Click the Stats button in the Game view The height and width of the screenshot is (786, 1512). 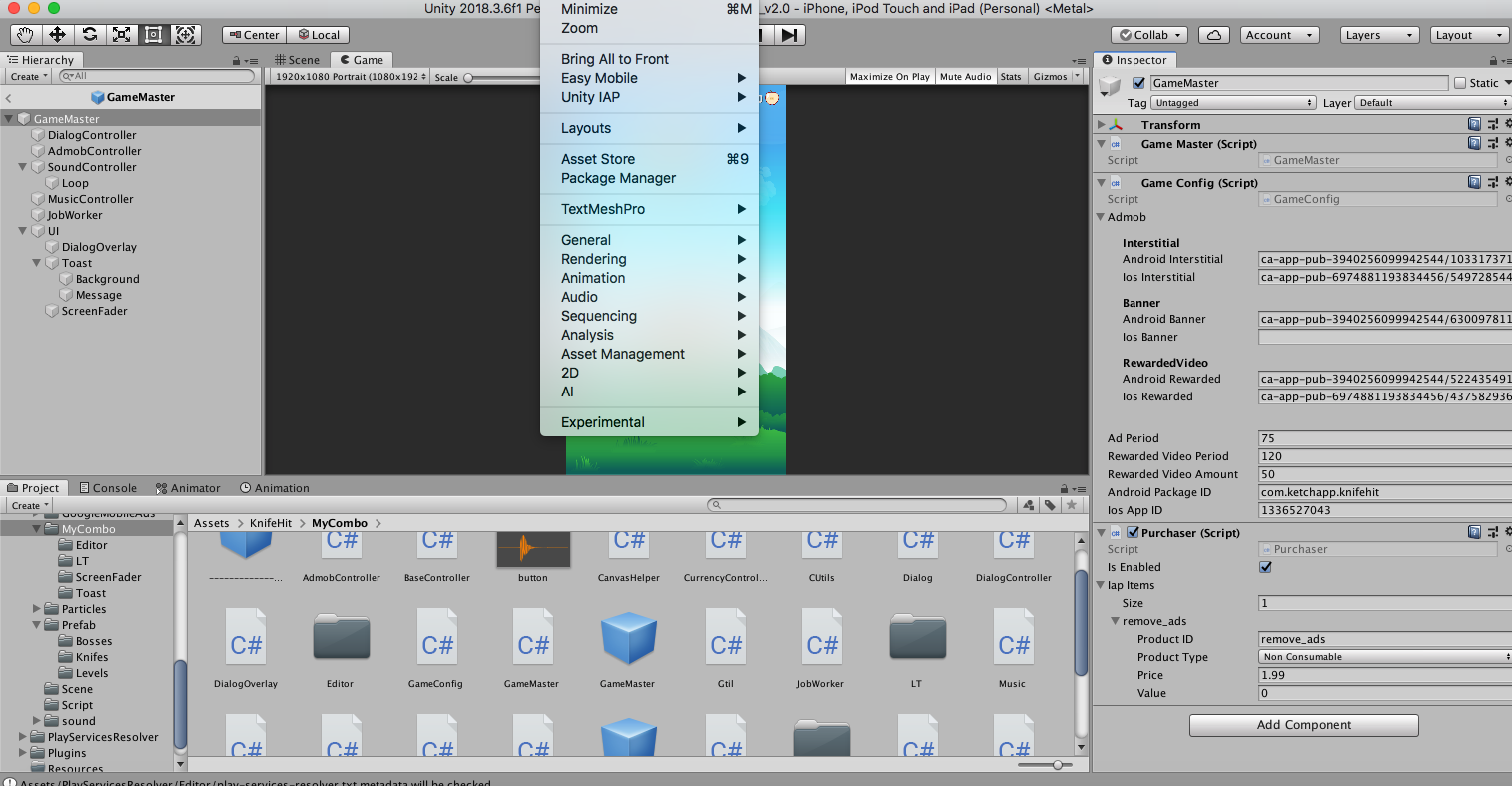coord(1011,76)
